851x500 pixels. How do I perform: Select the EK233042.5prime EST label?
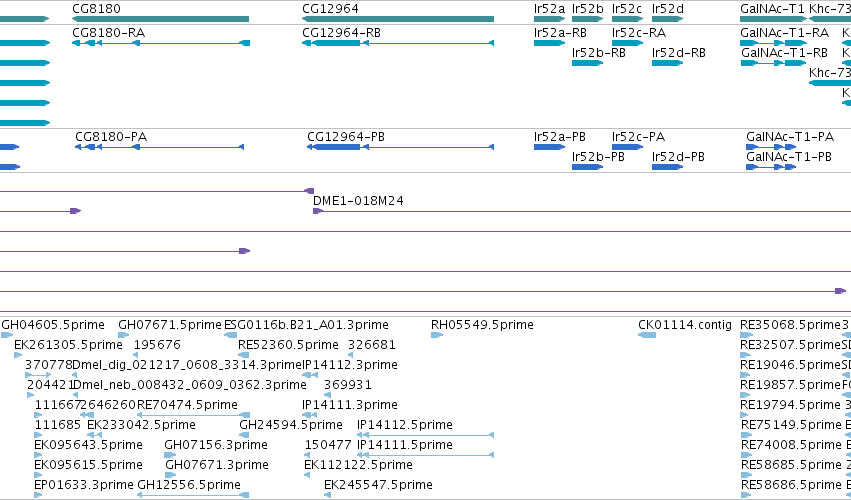[x=141, y=425]
